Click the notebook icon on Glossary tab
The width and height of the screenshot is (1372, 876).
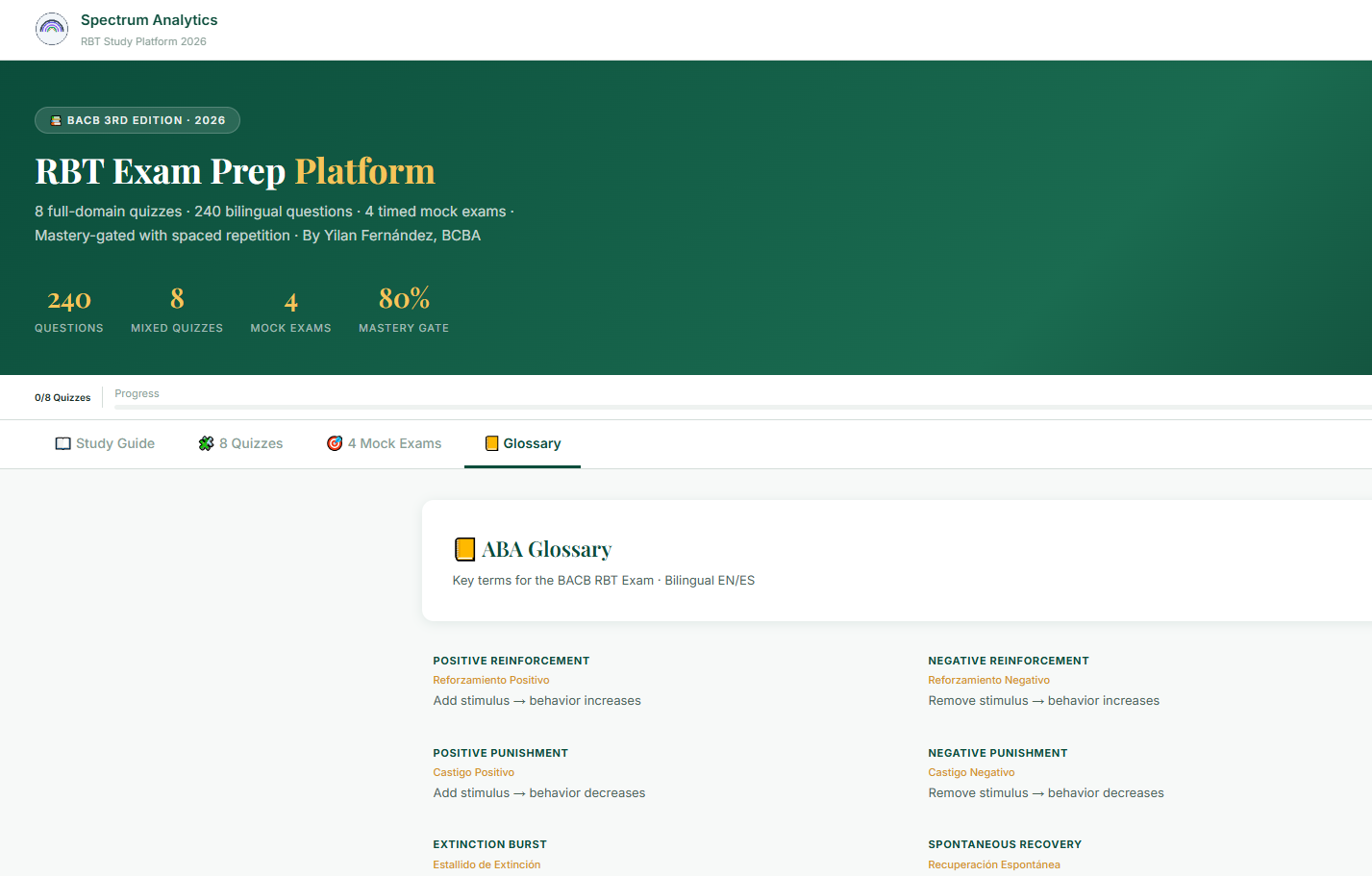coord(491,443)
